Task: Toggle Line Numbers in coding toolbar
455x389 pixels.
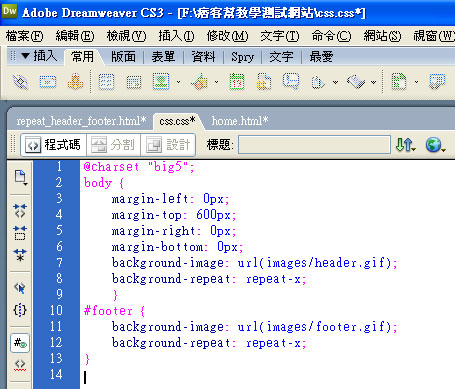Action: 20,343
